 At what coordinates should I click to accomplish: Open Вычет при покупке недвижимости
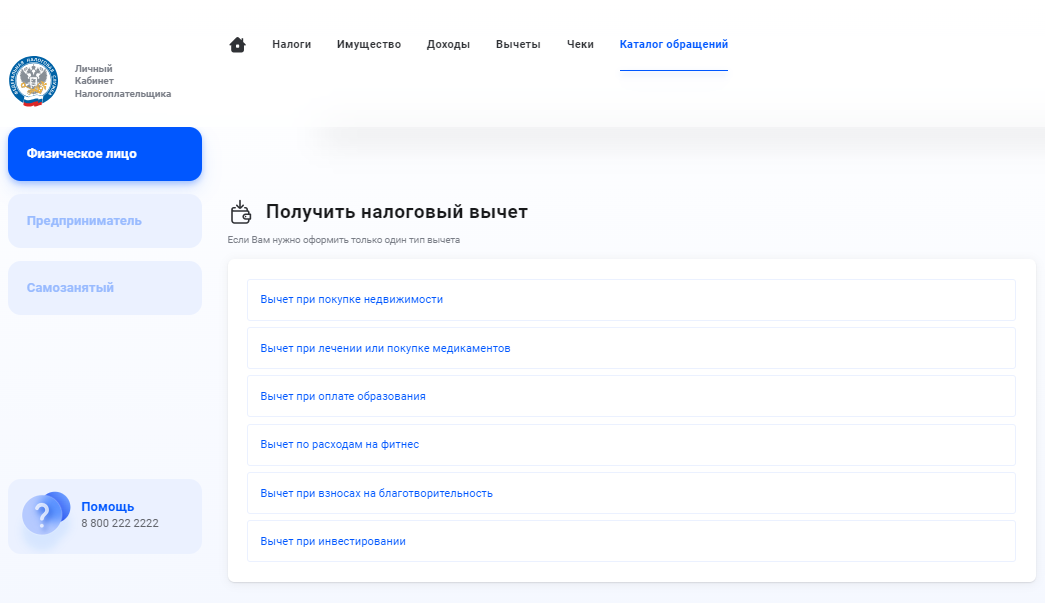pyautogui.click(x=351, y=300)
